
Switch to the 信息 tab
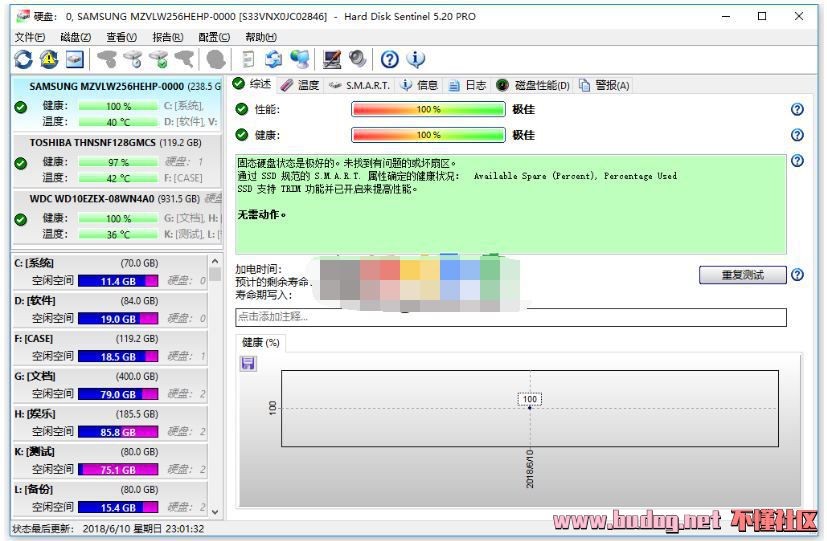pos(420,85)
